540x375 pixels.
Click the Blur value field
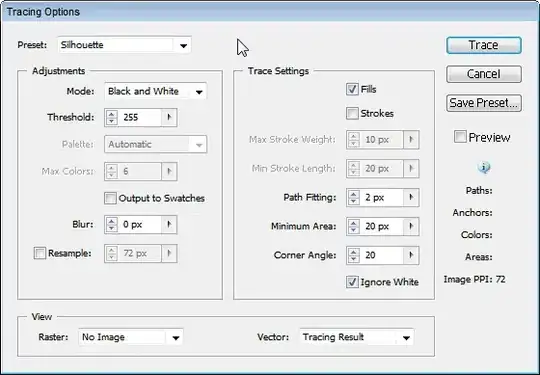(140, 225)
